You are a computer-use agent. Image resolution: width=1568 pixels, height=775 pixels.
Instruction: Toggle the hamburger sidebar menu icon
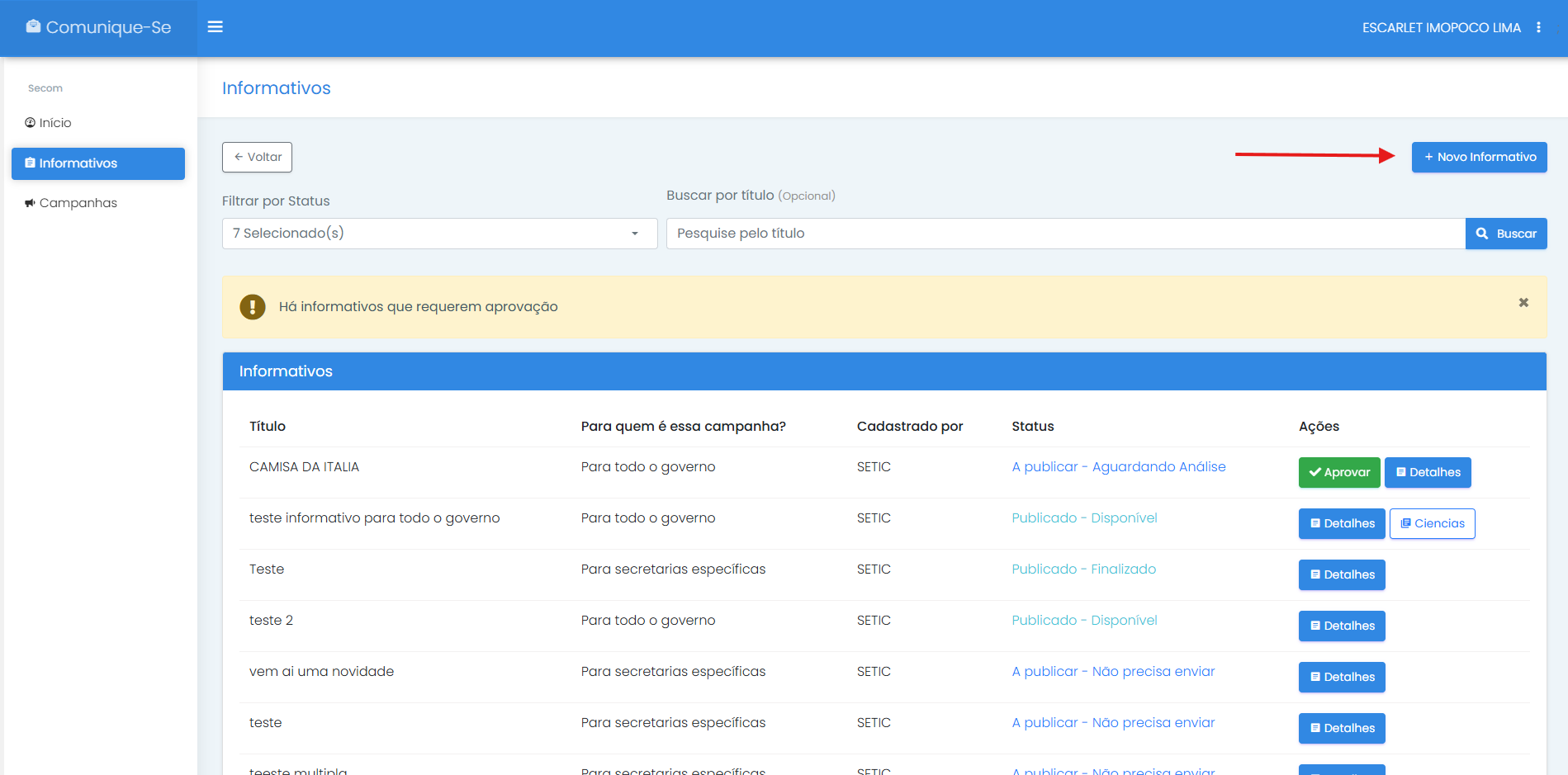pyautogui.click(x=215, y=27)
